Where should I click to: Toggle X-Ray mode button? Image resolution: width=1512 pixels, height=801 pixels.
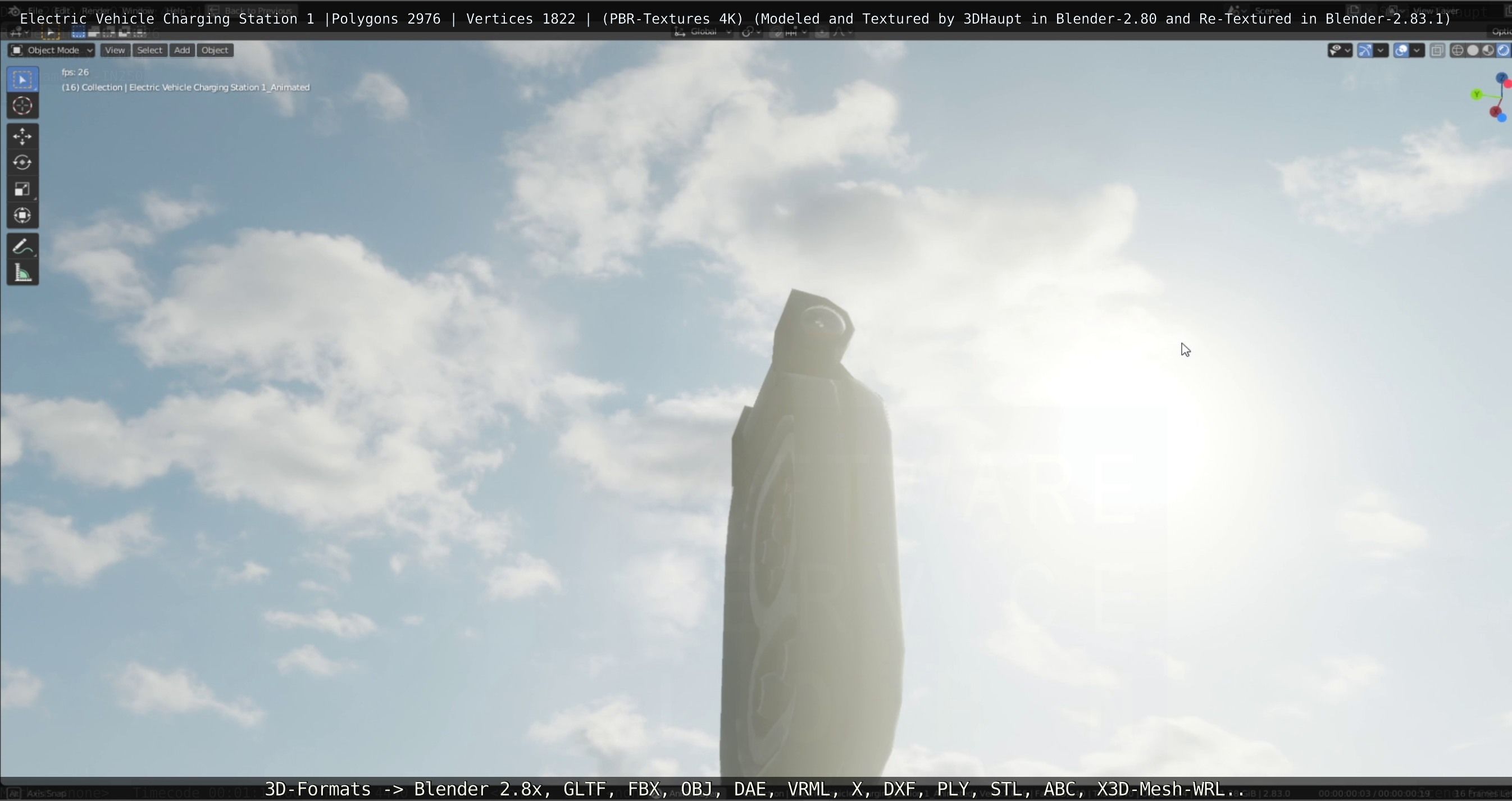click(1436, 51)
